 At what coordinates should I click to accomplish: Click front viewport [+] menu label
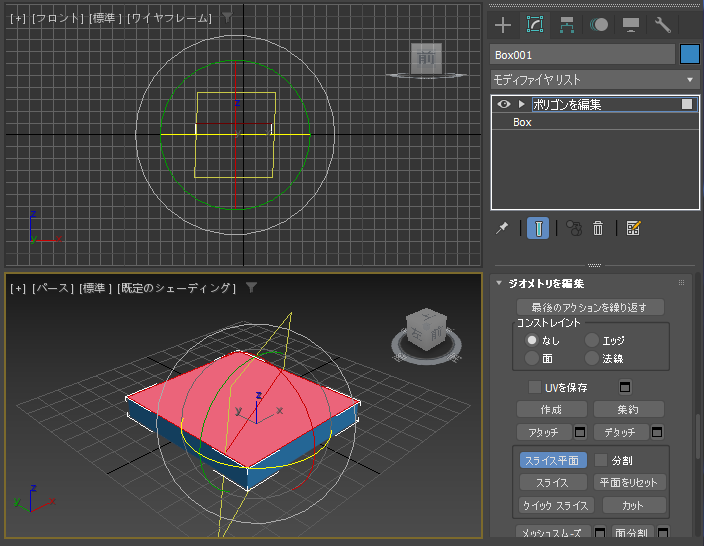18,18
